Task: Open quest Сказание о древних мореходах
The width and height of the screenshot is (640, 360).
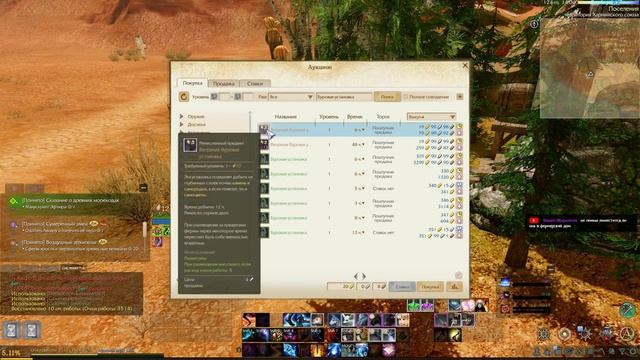Action: tap(70, 200)
